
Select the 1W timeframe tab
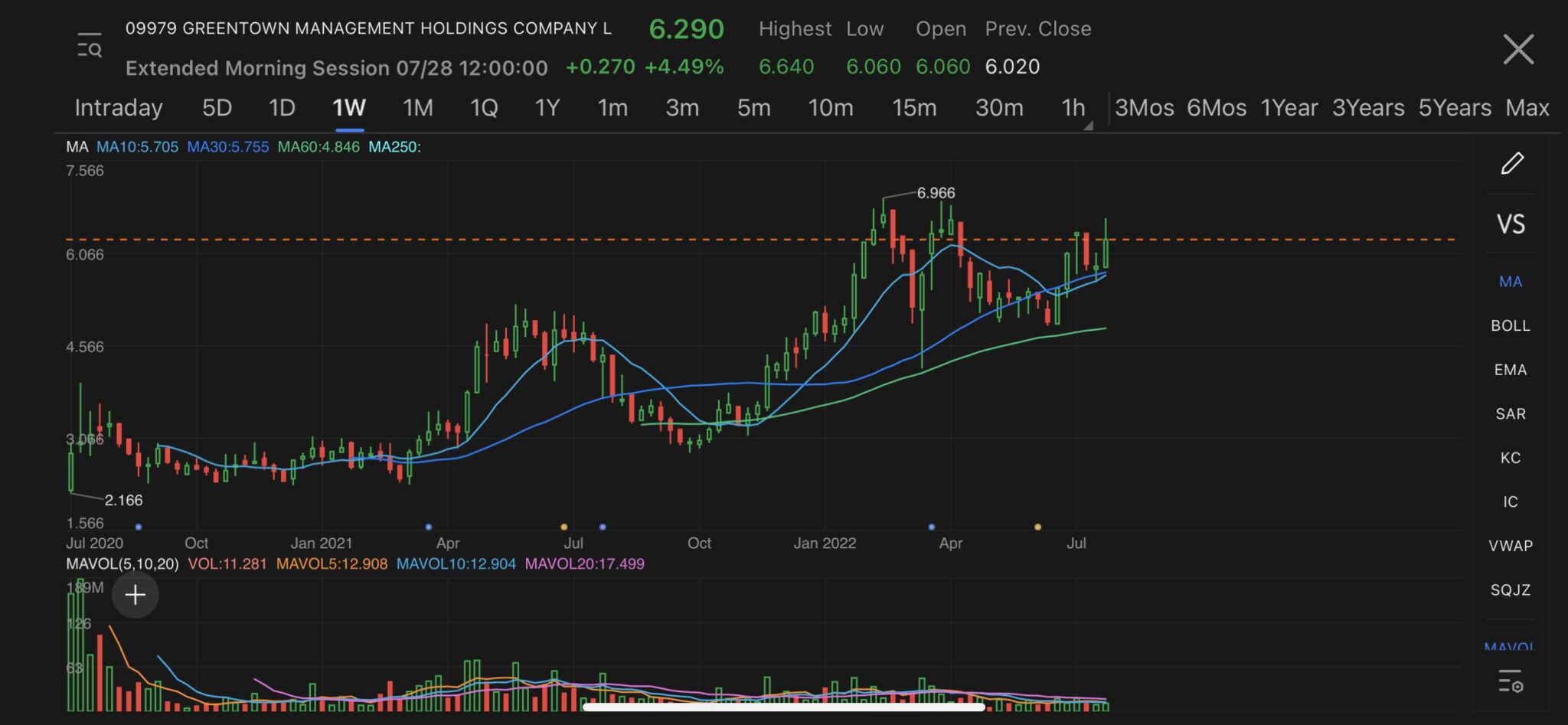point(349,108)
